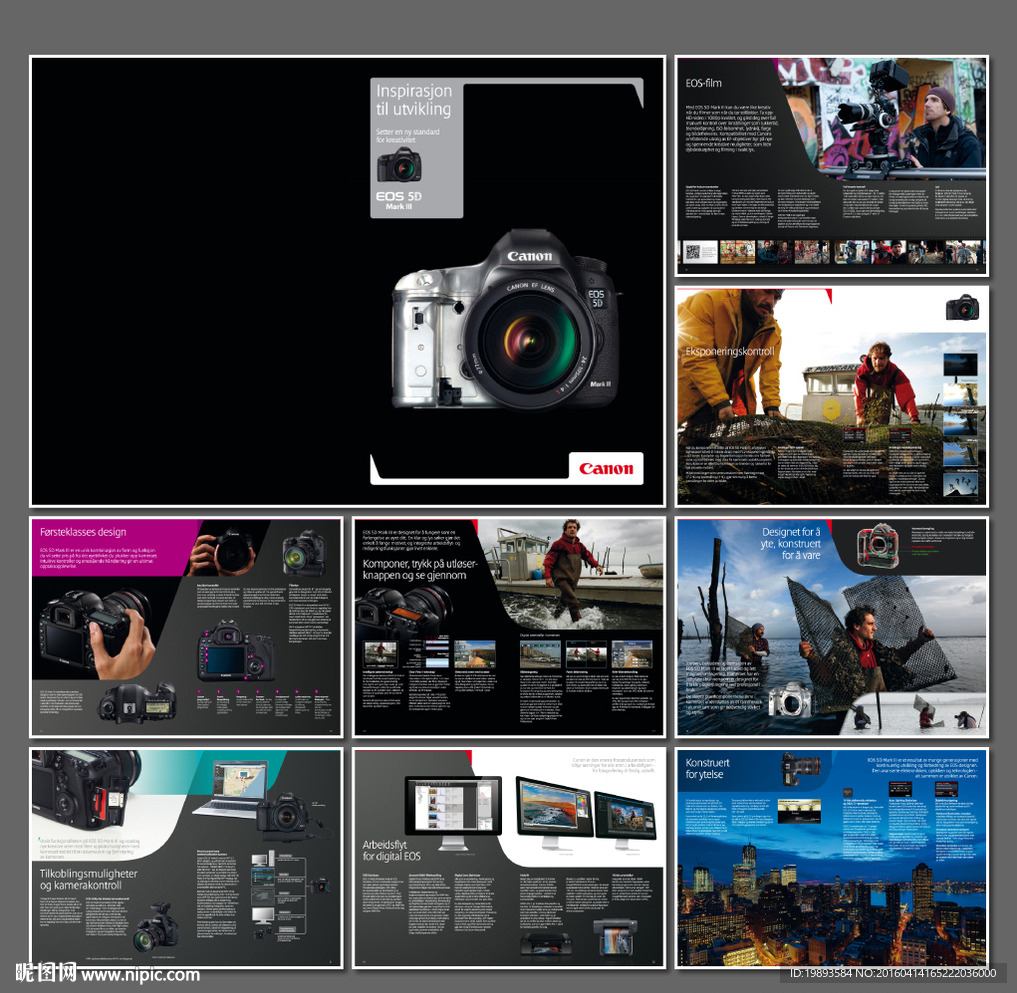Click the "Konstruert for ytelse" heading
This screenshot has width=1017, height=993.
click(707, 769)
